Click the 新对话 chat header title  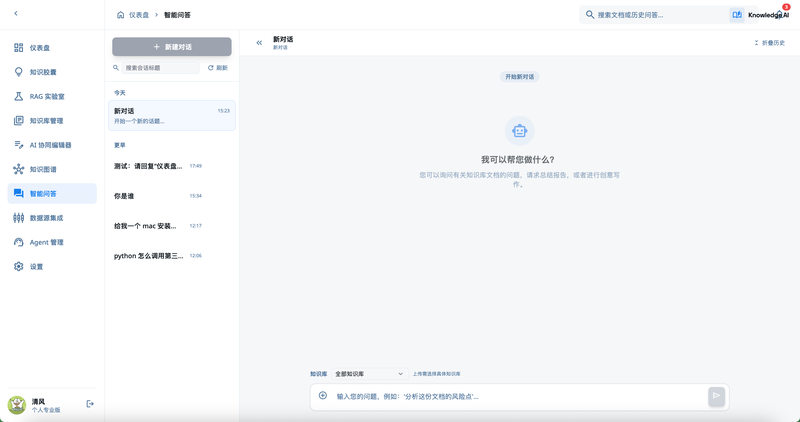pyautogui.click(x=283, y=39)
